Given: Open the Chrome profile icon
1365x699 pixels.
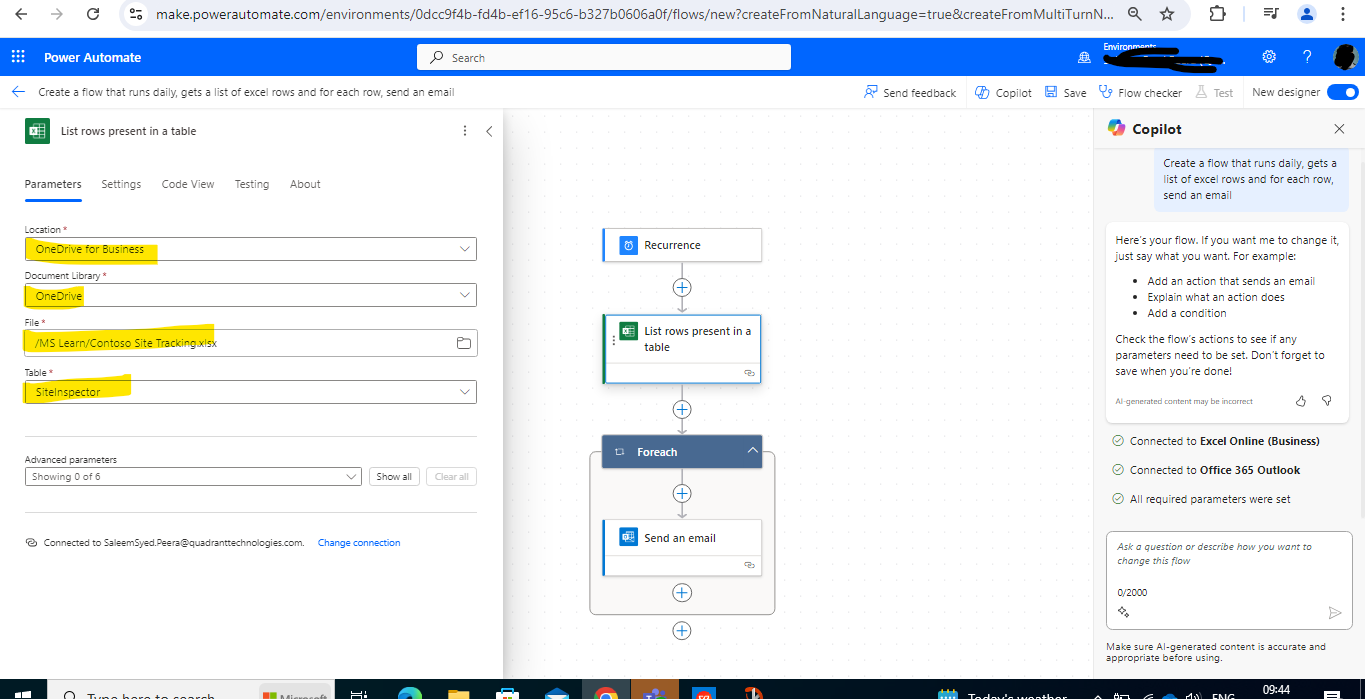Looking at the screenshot, I should click(1307, 14).
